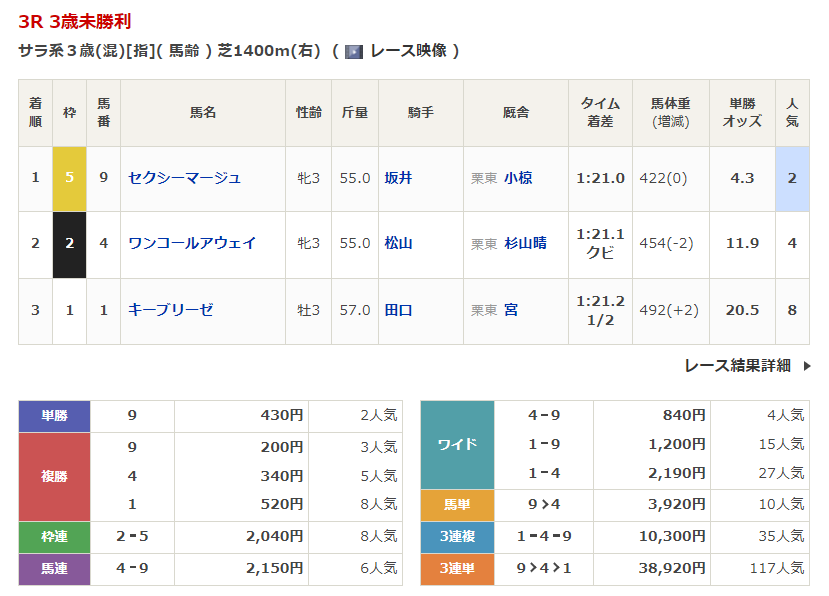This screenshot has height=596, width=829.
Task: Open trainer 宮 profile
Action: click(511, 310)
